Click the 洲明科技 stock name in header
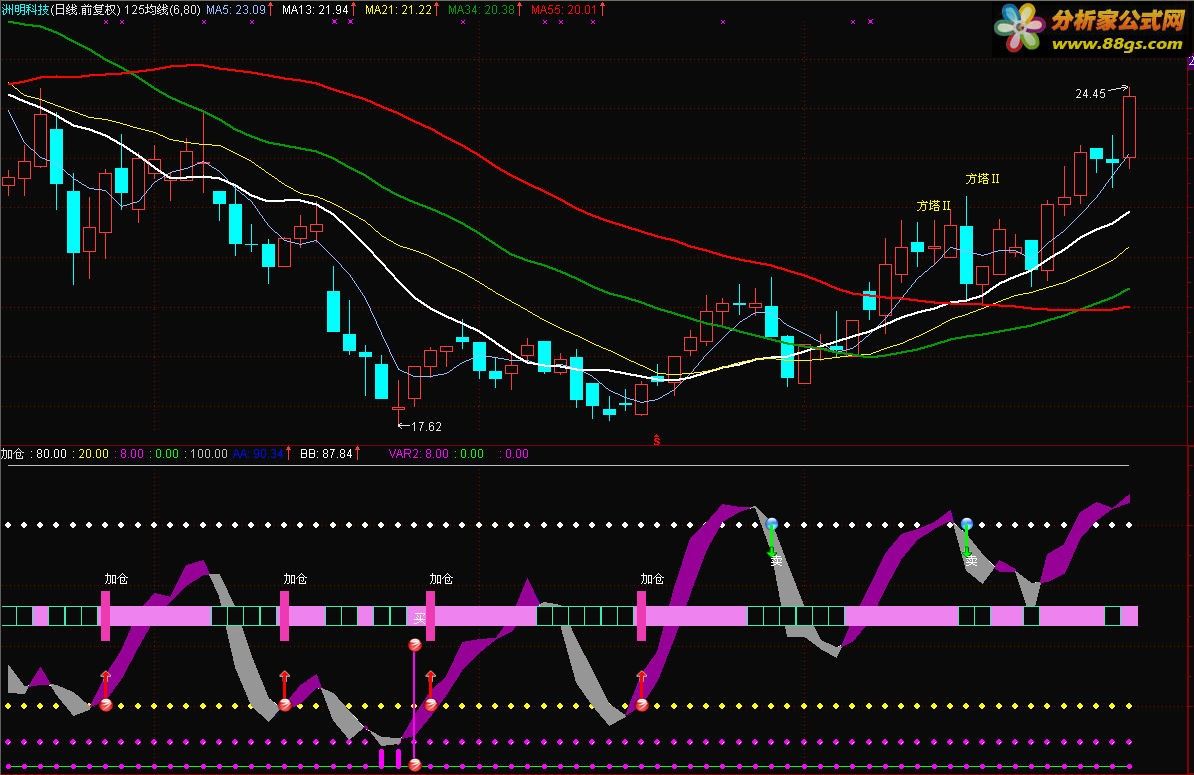 25,10
